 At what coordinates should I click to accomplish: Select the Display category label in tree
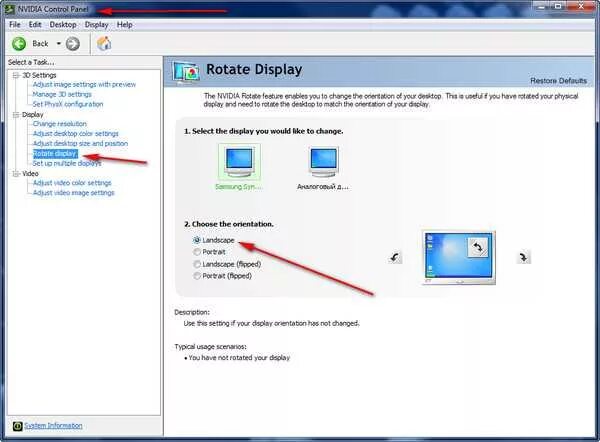(x=33, y=115)
